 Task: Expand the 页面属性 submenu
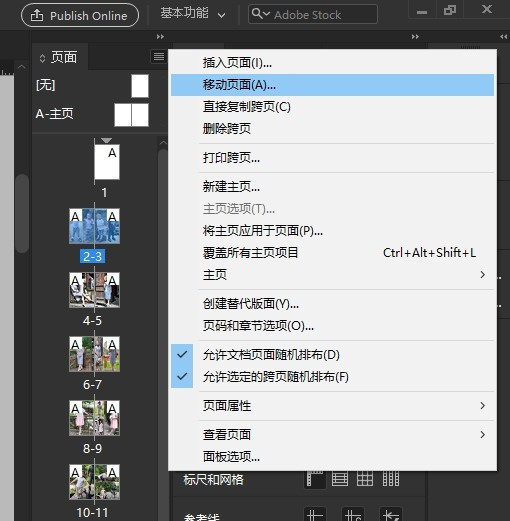[x=332, y=406]
